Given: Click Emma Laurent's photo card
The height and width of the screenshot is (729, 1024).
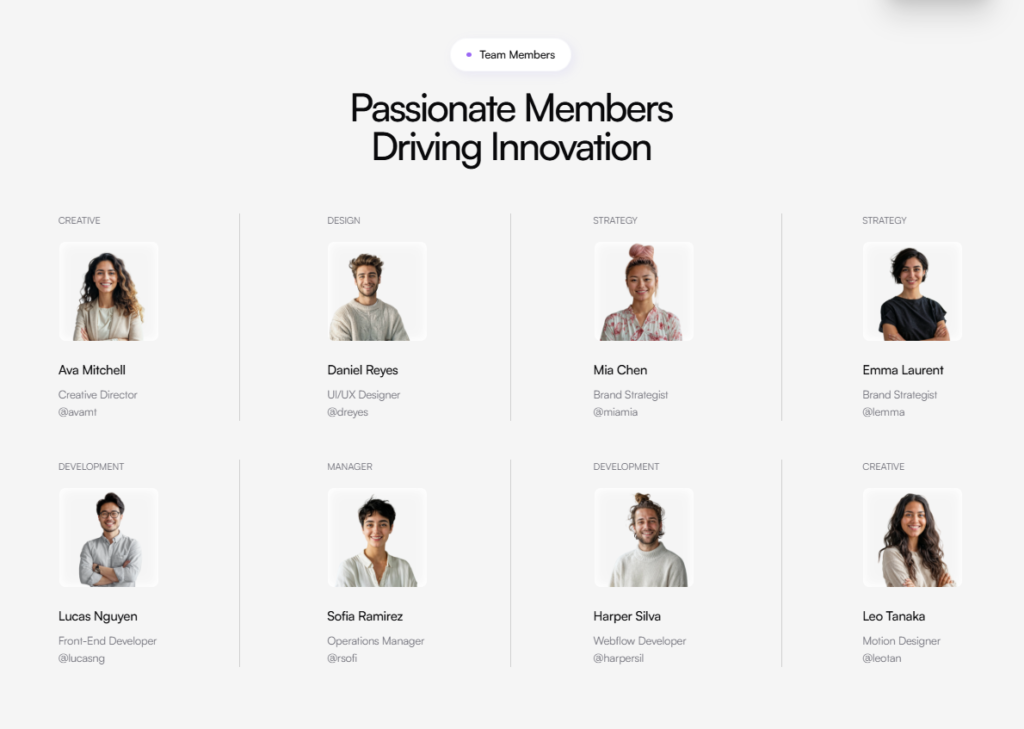Looking at the screenshot, I should (912, 291).
